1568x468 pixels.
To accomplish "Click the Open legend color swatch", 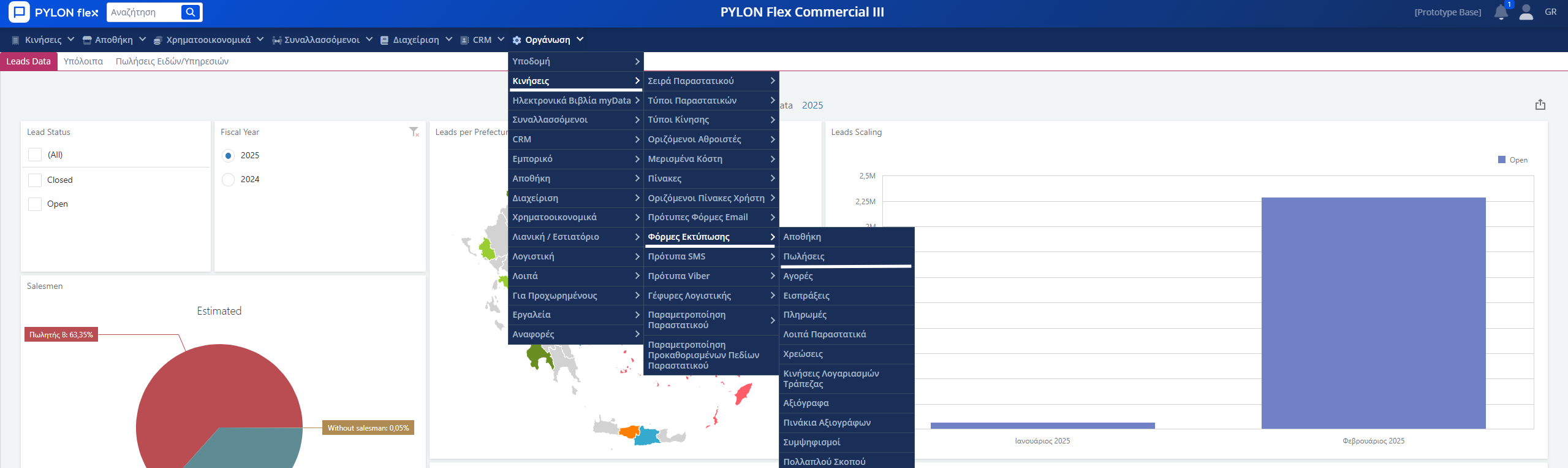I will [x=1502, y=159].
